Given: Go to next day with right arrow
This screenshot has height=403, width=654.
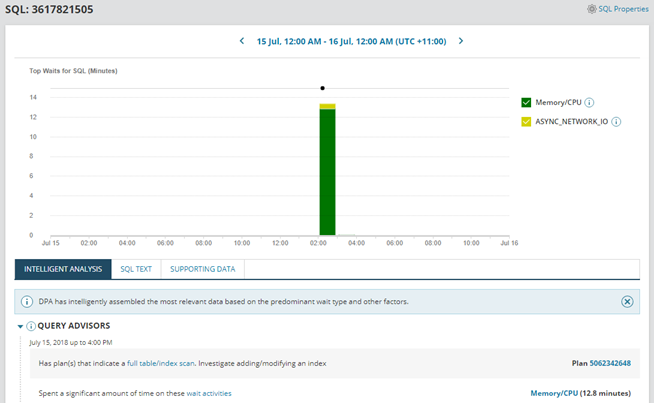Looking at the screenshot, I should 460,41.
